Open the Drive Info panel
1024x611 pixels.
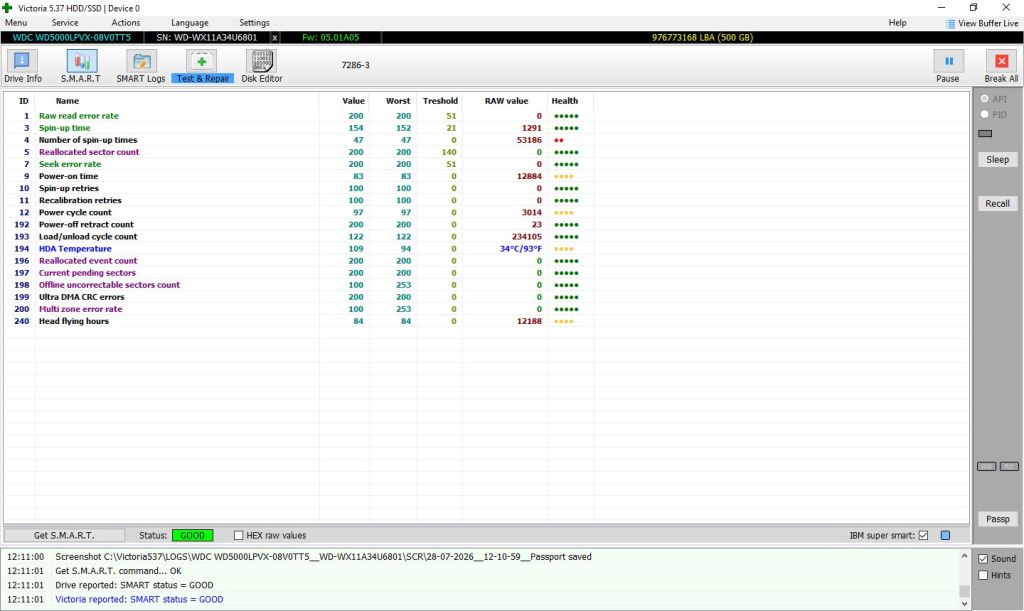[23, 67]
